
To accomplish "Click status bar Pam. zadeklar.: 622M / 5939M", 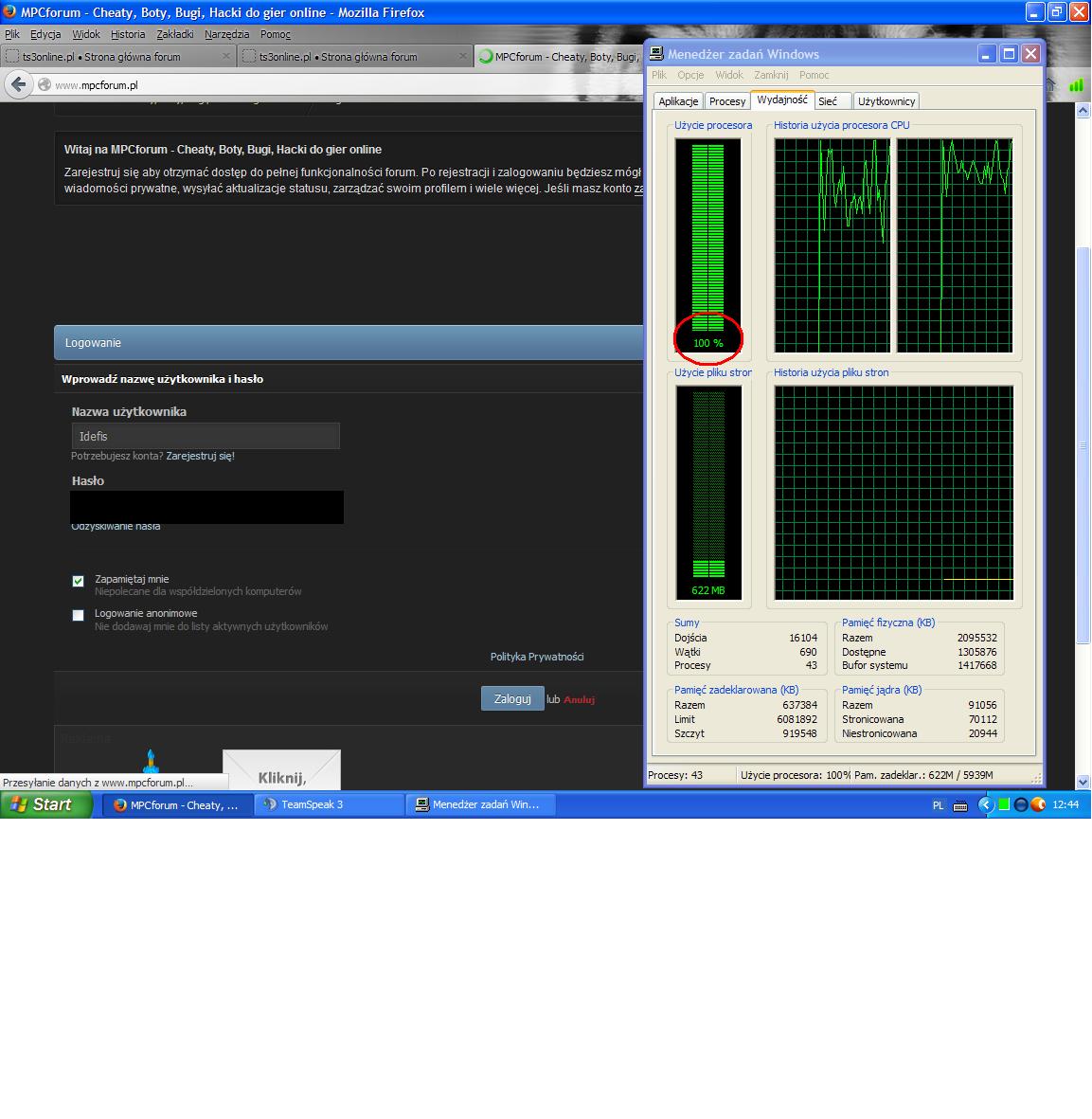I will pyautogui.click(x=923, y=775).
